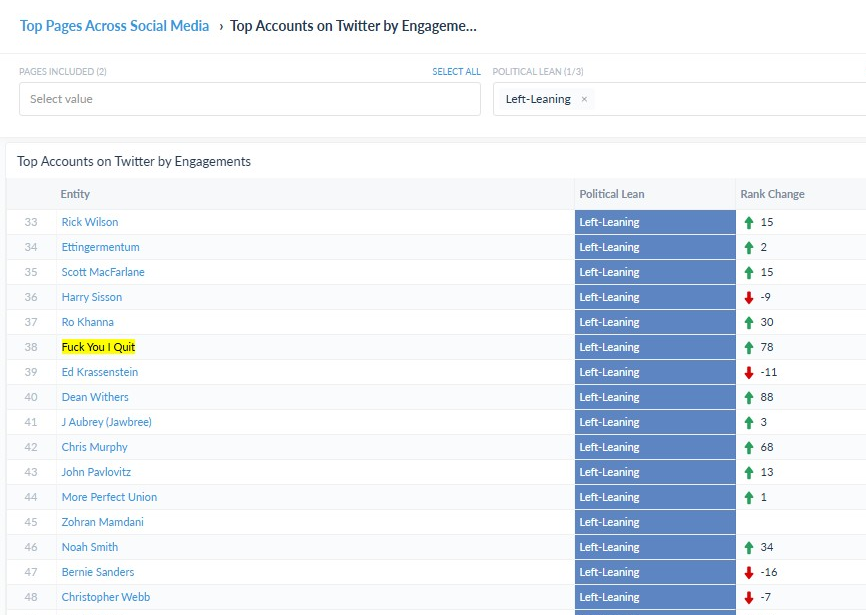Open Dean Withers account link
The width and height of the screenshot is (866, 615).
95,397
